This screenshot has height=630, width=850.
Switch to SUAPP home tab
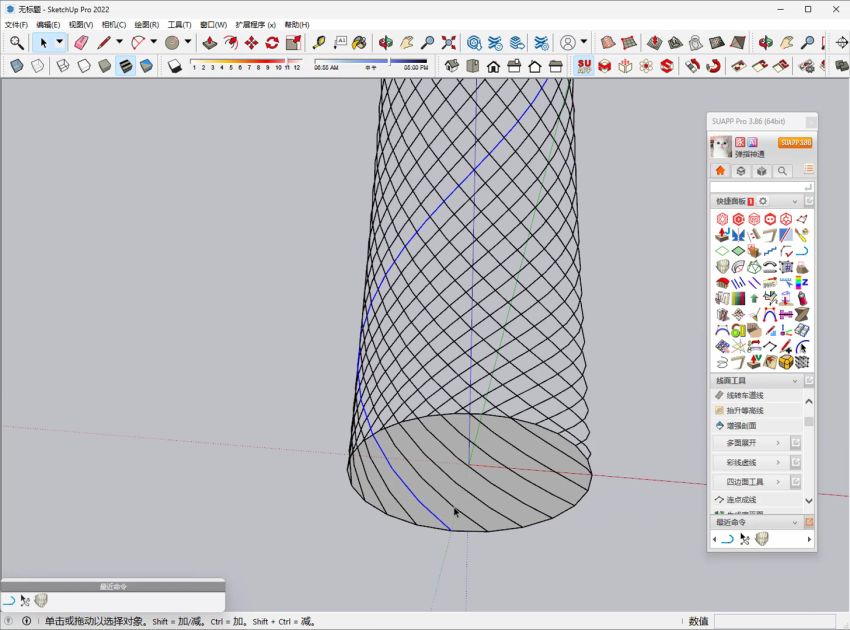720,171
